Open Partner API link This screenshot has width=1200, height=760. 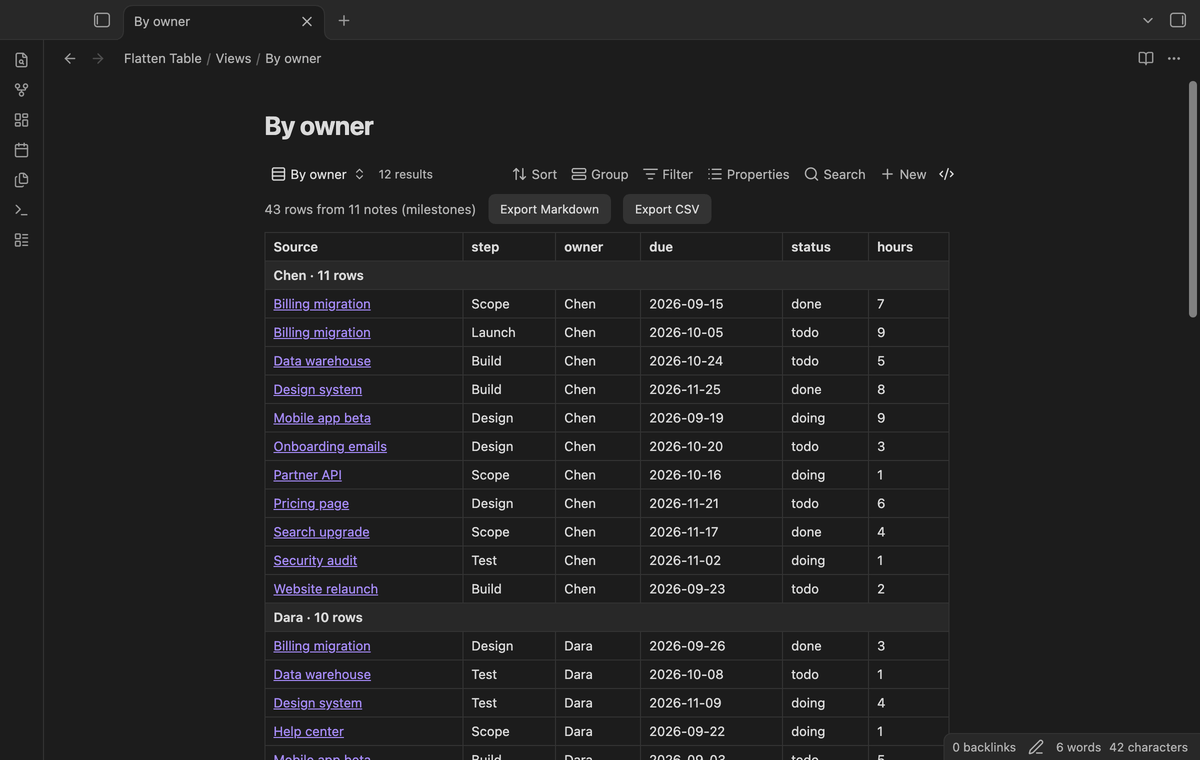point(308,475)
